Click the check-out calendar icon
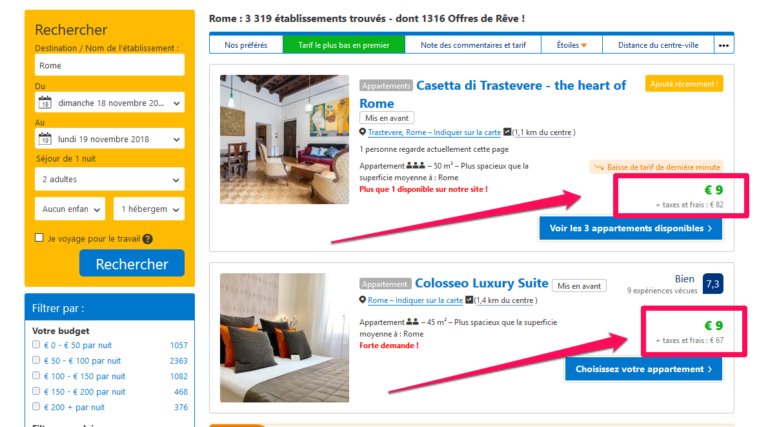This screenshot has height=427, width=768. click(x=45, y=139)
